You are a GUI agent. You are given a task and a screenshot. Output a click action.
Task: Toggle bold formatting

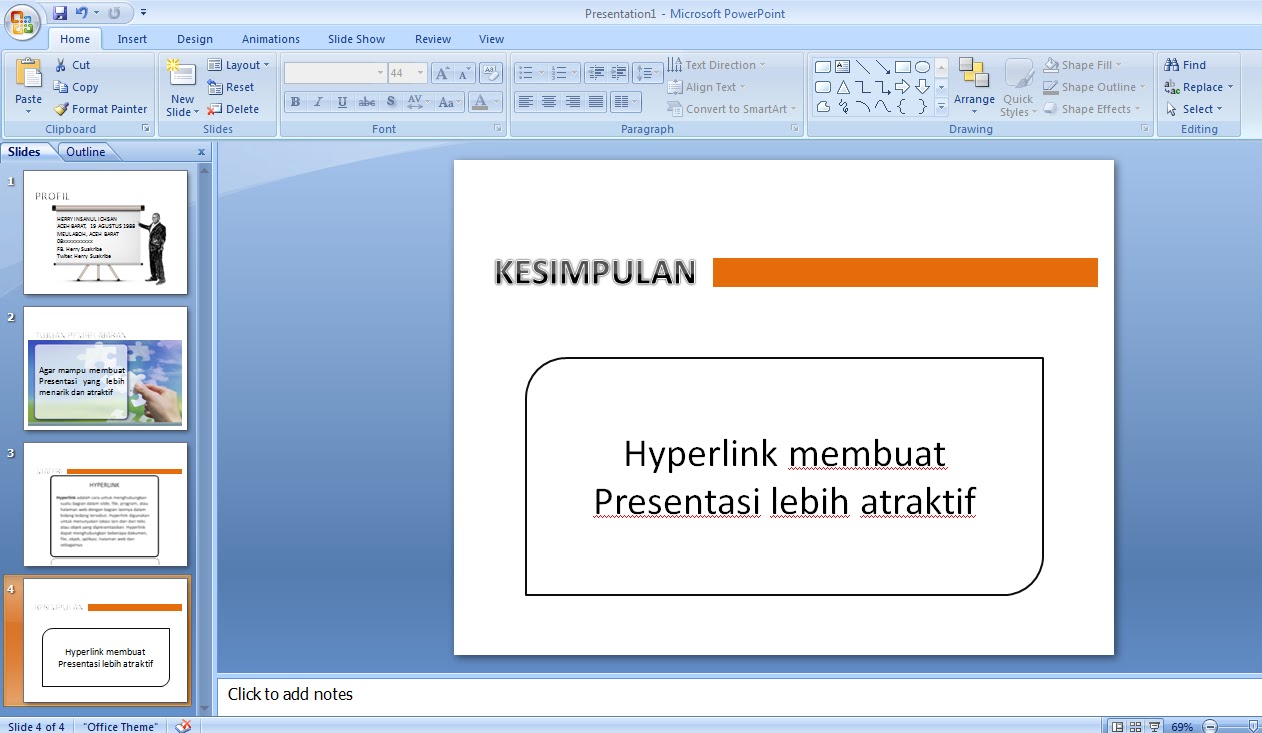[295, 101]
